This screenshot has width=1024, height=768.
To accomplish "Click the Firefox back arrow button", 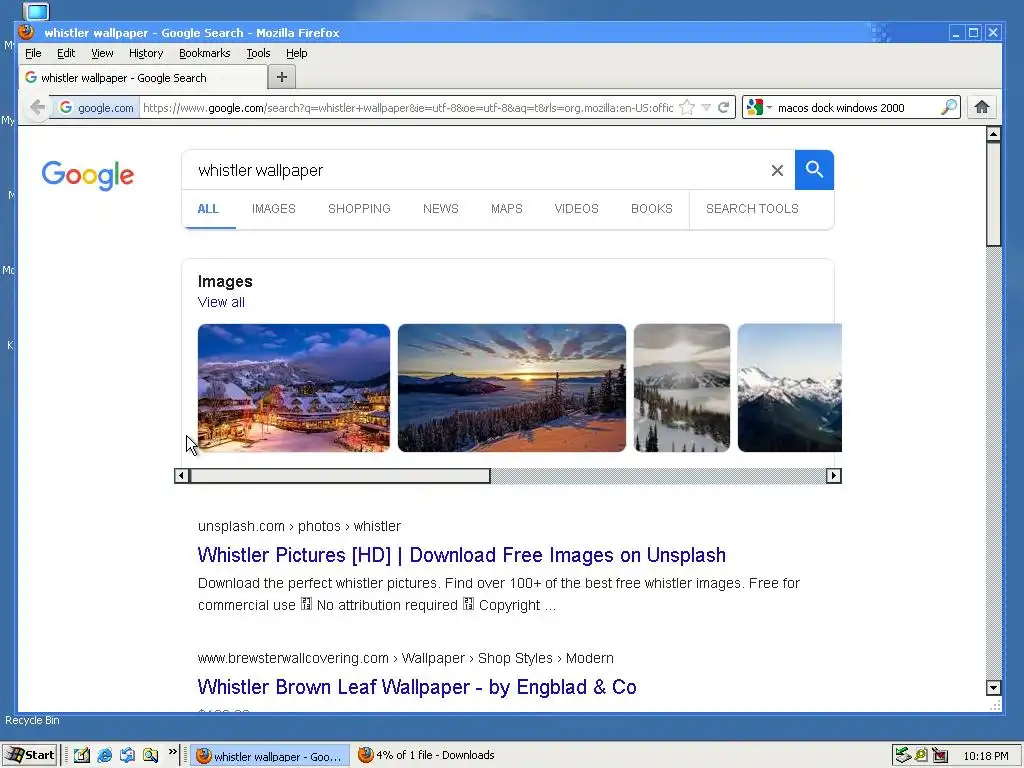I will [x=38, y=107].
